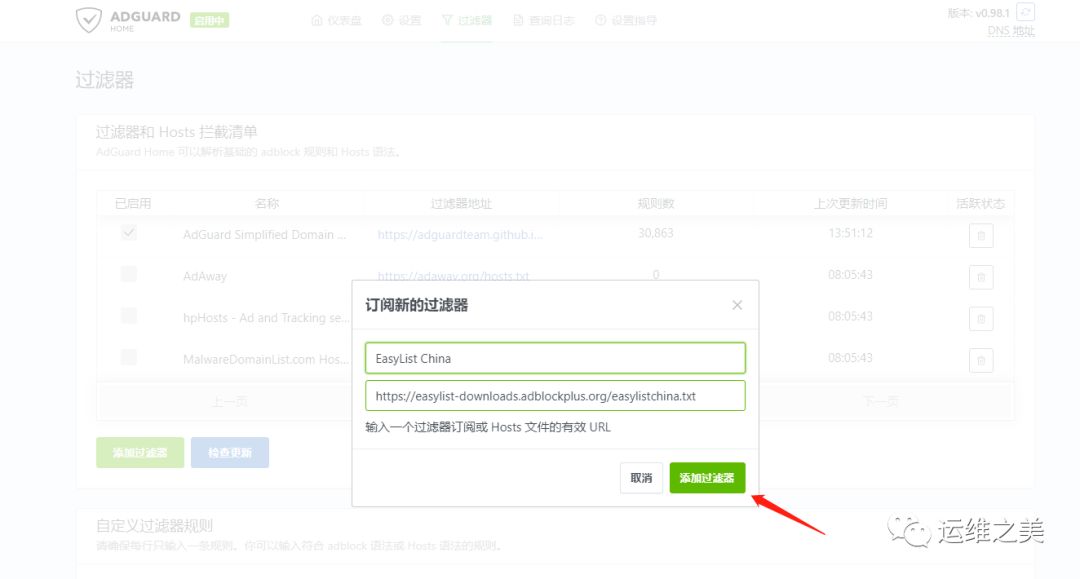Delete the MalwareDomainList.com filter row
This screenshot has height=579, width=1080.
[981, 360]
